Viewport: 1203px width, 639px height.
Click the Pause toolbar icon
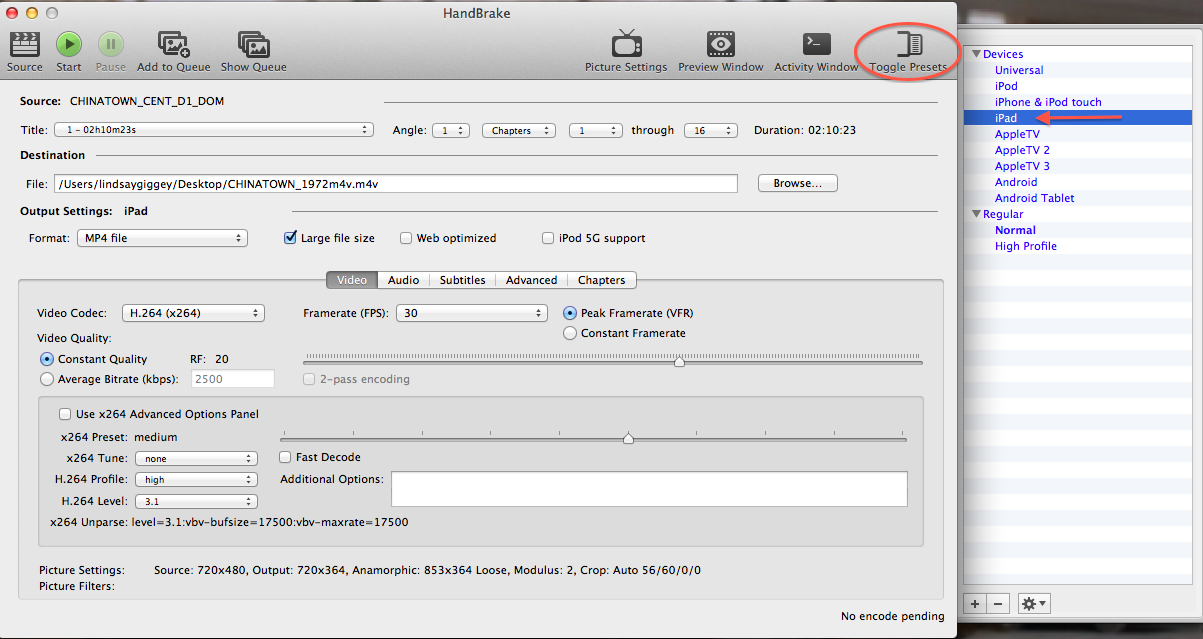pyautogui.click(x=111, y=44)
